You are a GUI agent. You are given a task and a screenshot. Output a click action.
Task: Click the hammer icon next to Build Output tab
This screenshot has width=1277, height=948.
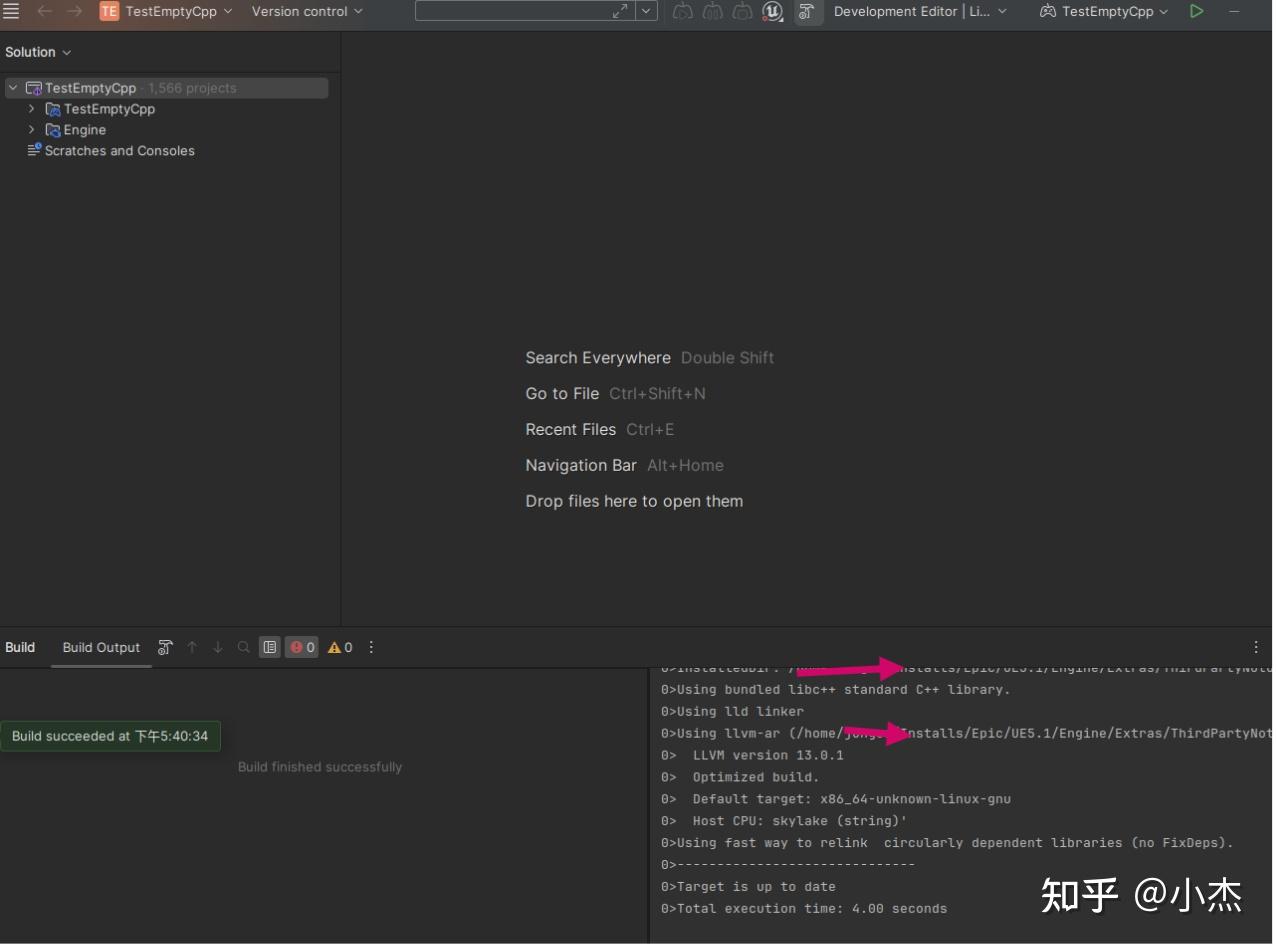coord(165,647)
